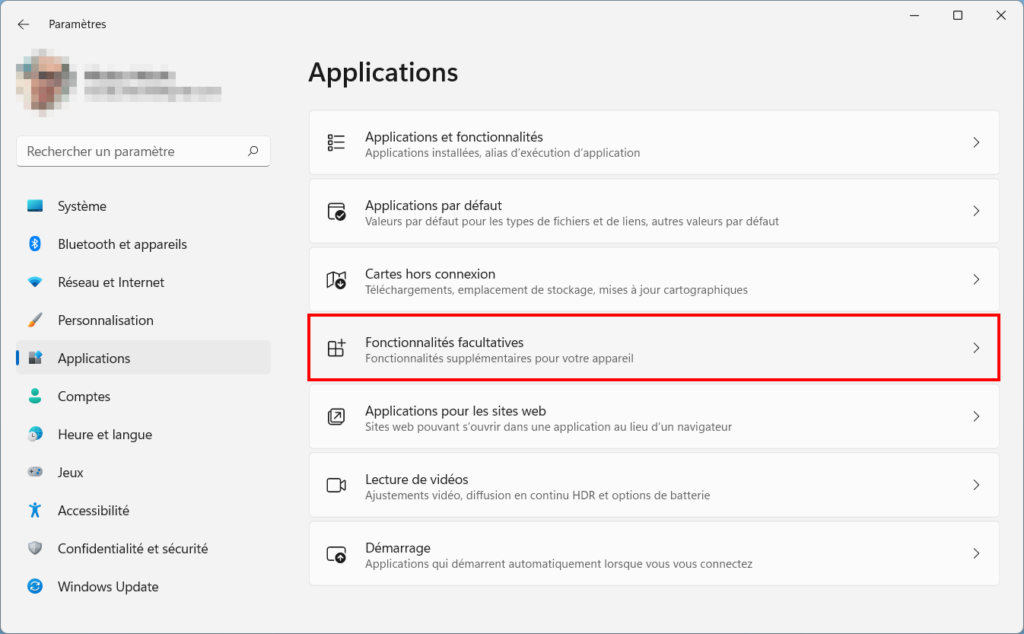Click the Démarrage icon
The image size is (1024, 634).
click(336, 554)
